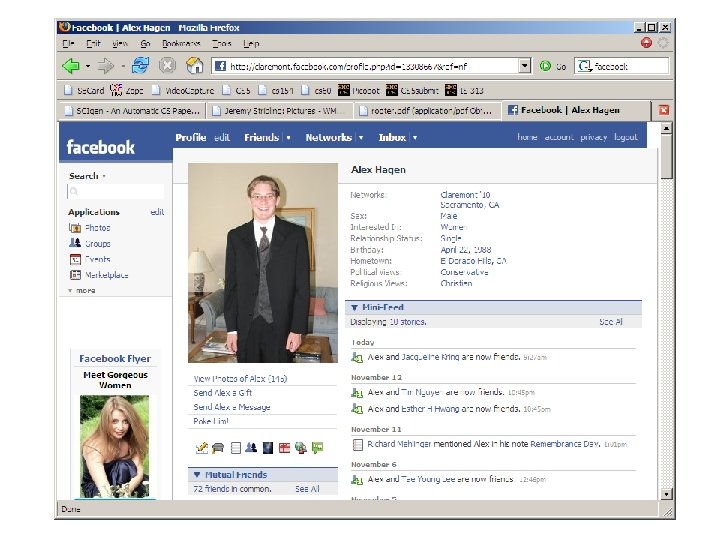Expand more applications in the sidebar
This screenshot has width=720, height=540.
coord(82,291)
